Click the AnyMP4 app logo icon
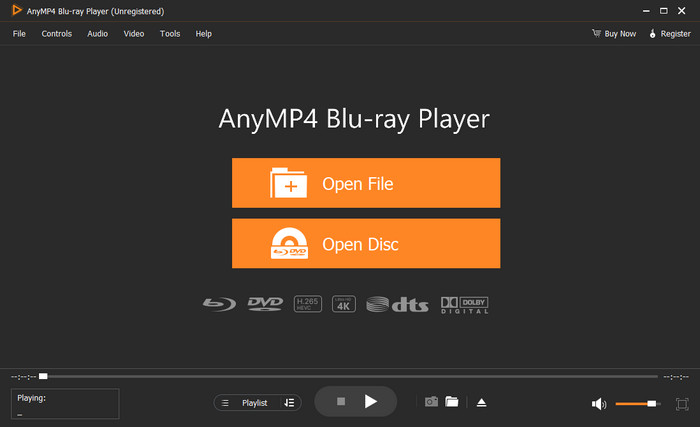Screen dimensions: 700x427 click(x=17, y=10)
